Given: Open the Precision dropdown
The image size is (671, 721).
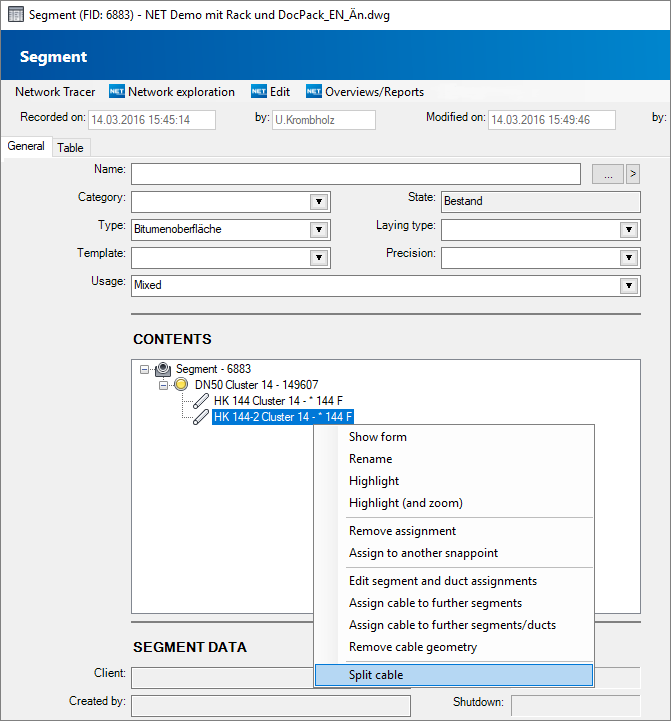Looking at the screenshot, I should (x=629, y=258).
